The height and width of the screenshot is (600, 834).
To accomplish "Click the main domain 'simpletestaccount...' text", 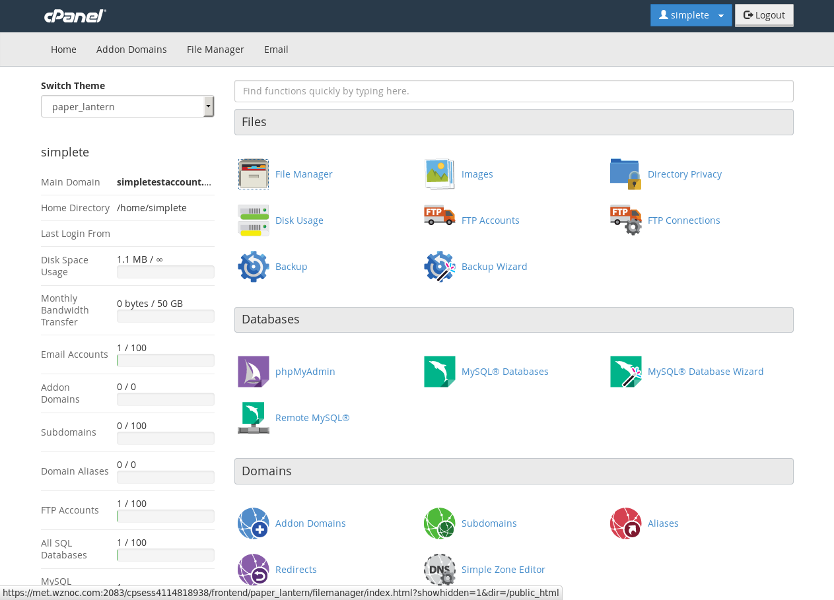I will point(164,182).
